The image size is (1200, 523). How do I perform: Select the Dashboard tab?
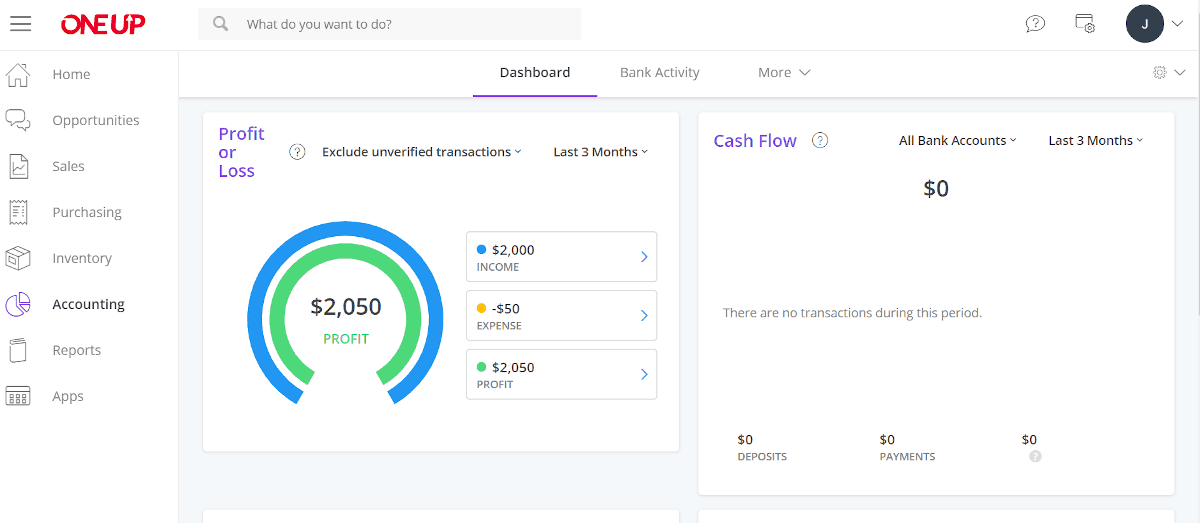click(x=535, y=73)
